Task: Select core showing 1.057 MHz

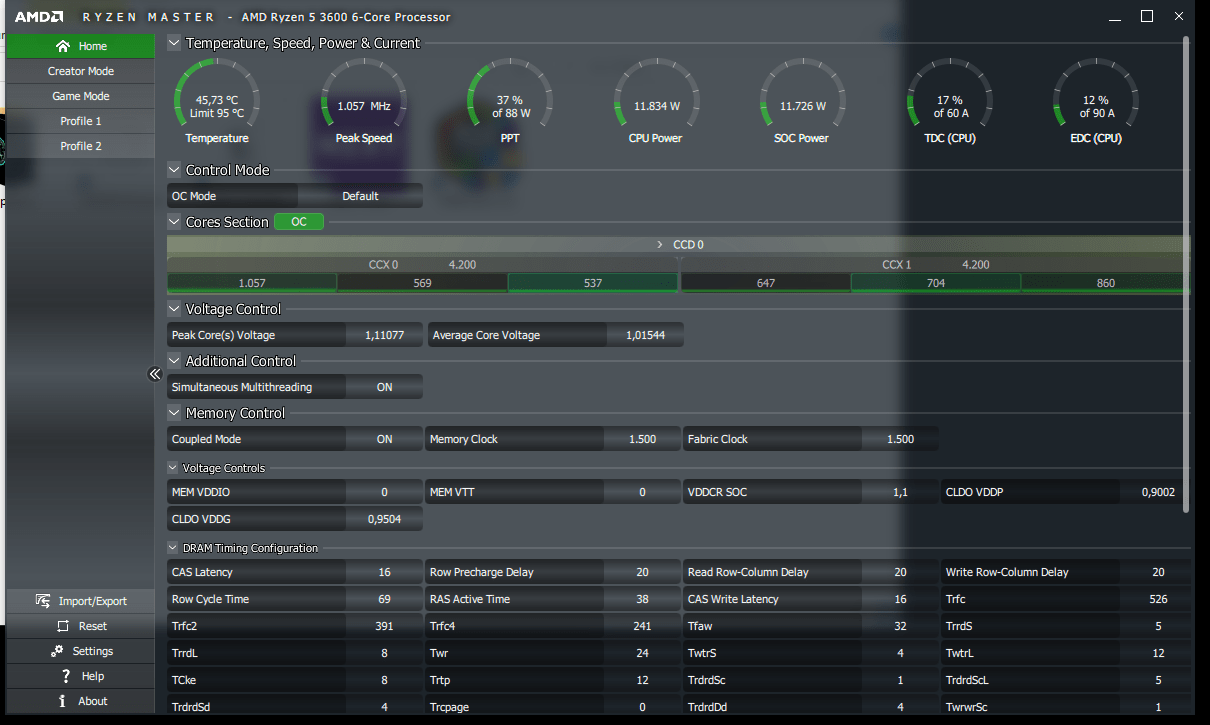Action: (252, 283)
